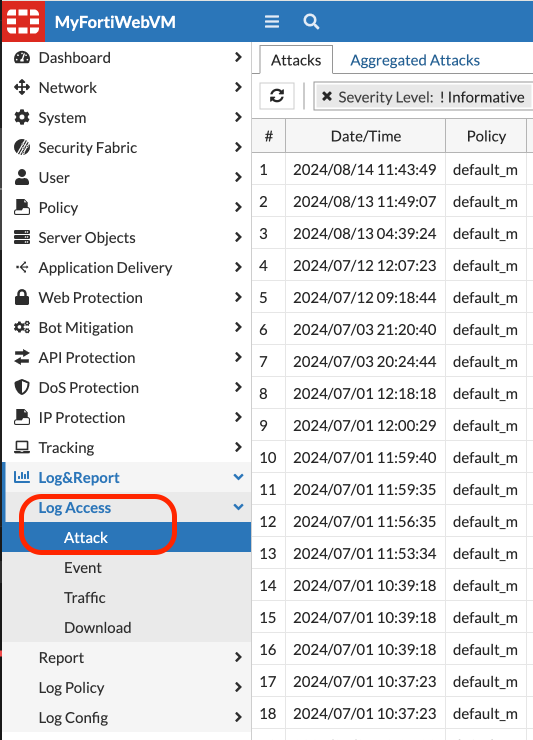Image resolution: width=533 pixels, height=740 pixels.
Task: Switch to Aggregated Attacks tab
Action: click(x=415, y=60)
